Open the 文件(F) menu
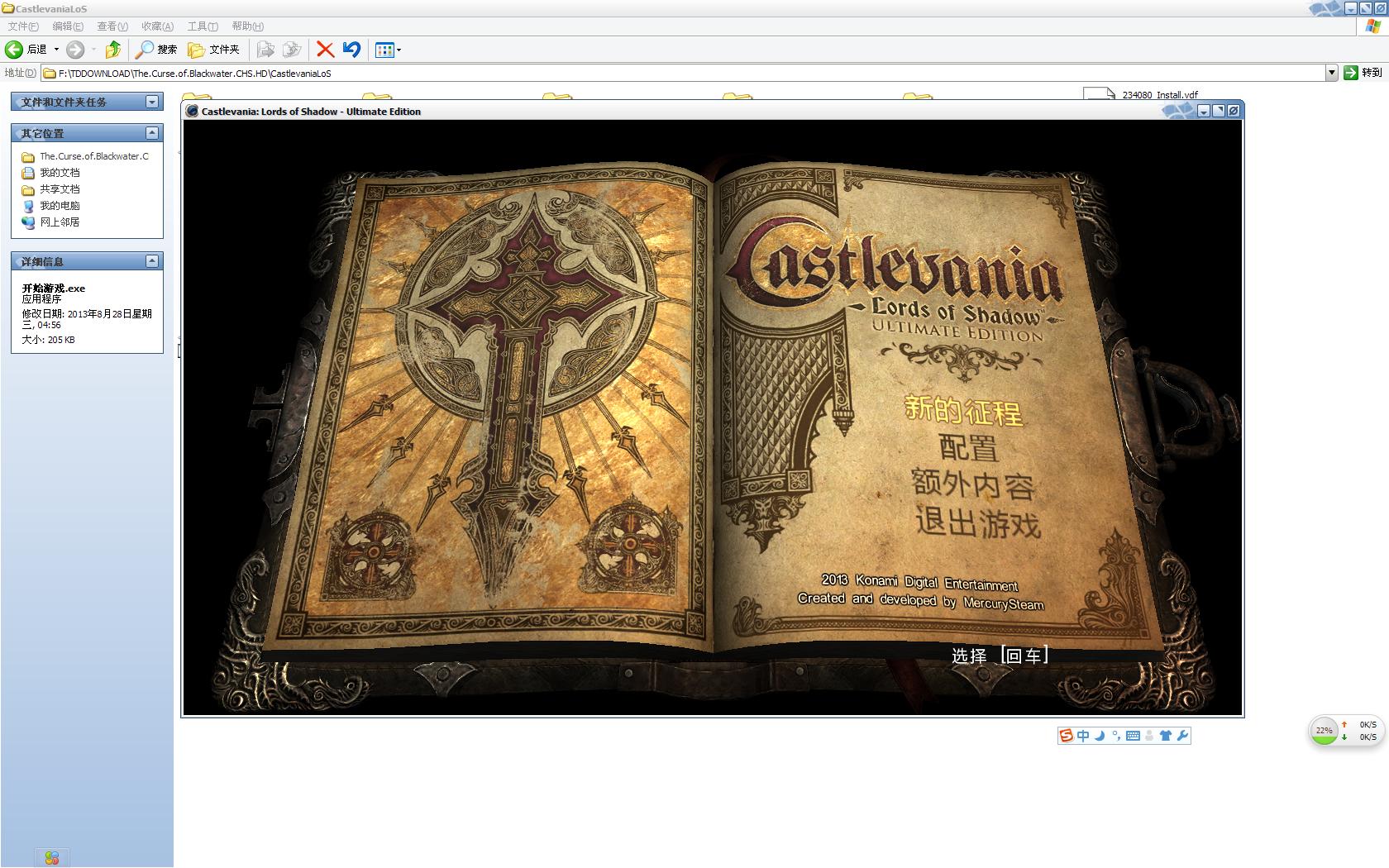Screen dimensions: 1389x868 coord(23,26)
